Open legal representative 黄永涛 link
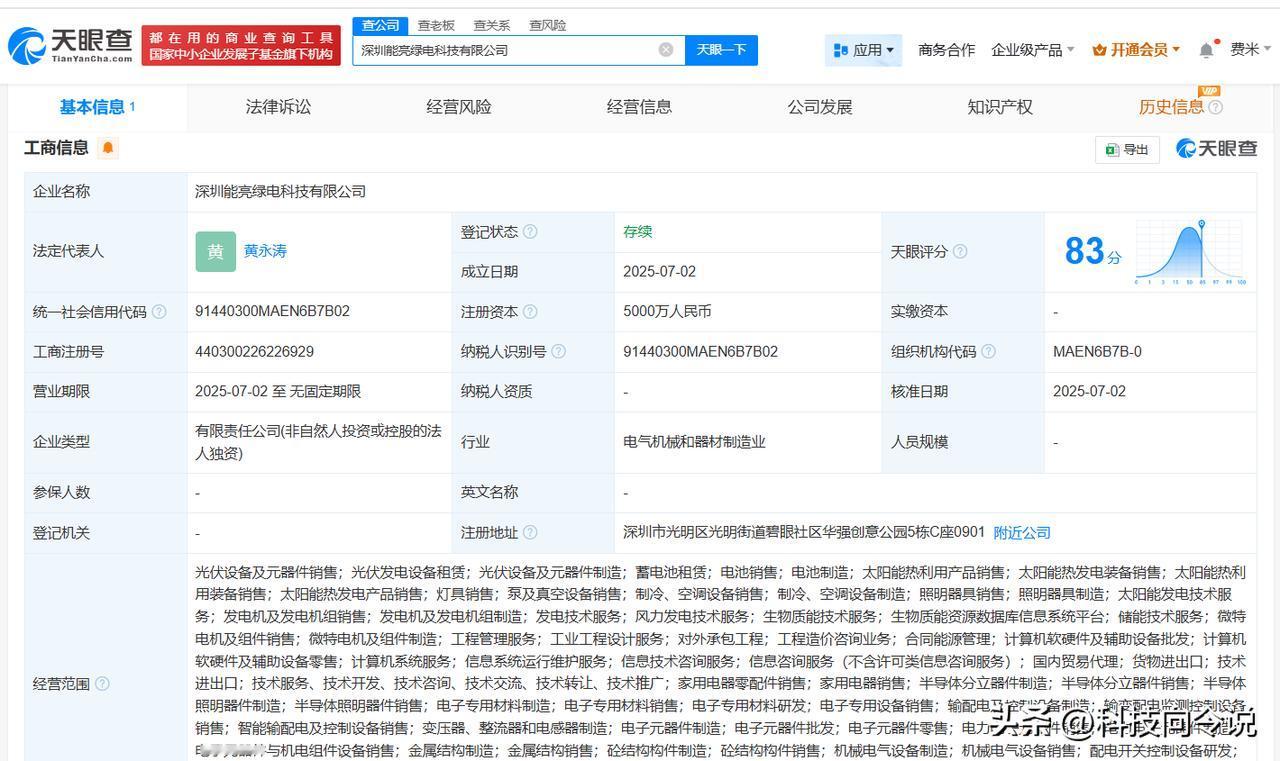 click(x=265, y=251)
